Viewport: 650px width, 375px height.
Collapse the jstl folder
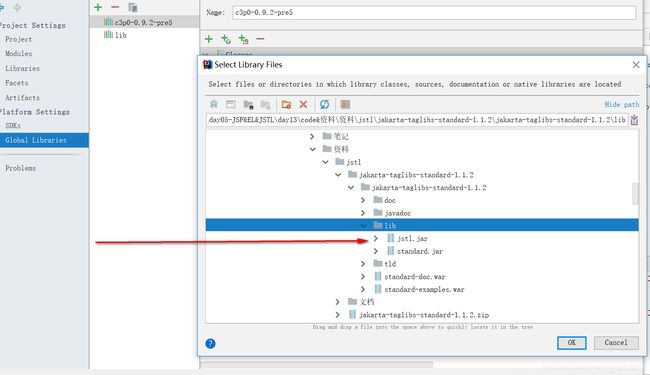point(325,162)
